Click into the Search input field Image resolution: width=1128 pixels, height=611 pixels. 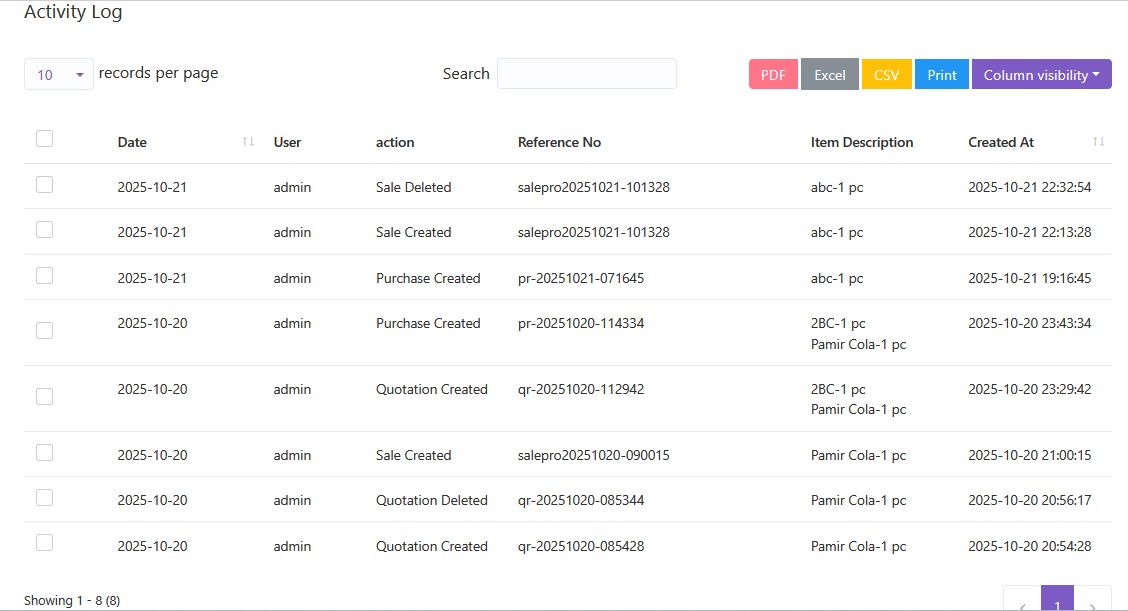tap(586, 74)
